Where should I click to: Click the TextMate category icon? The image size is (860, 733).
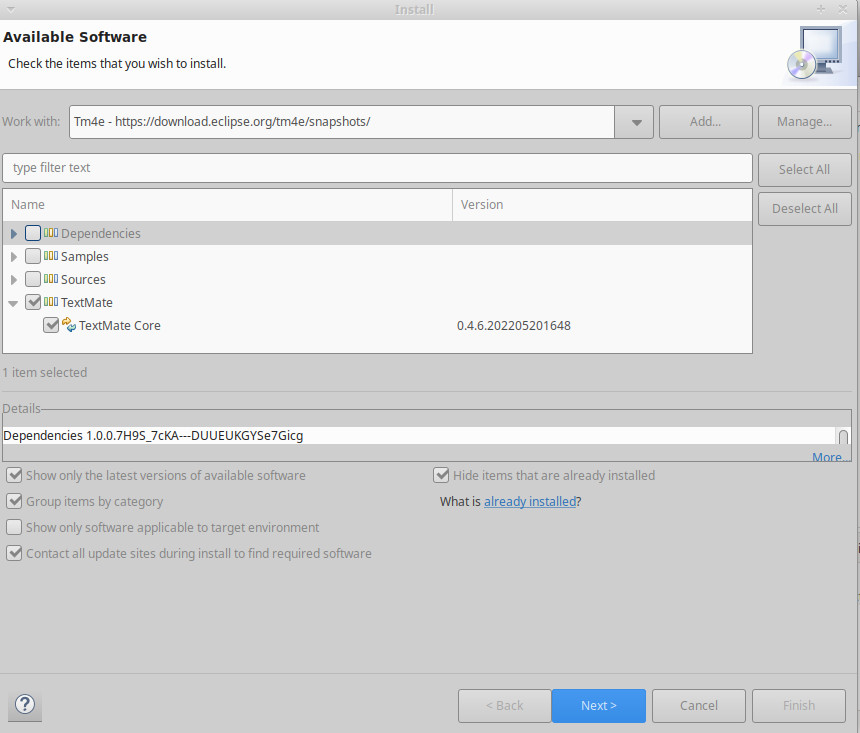click(x=51, y=302)
